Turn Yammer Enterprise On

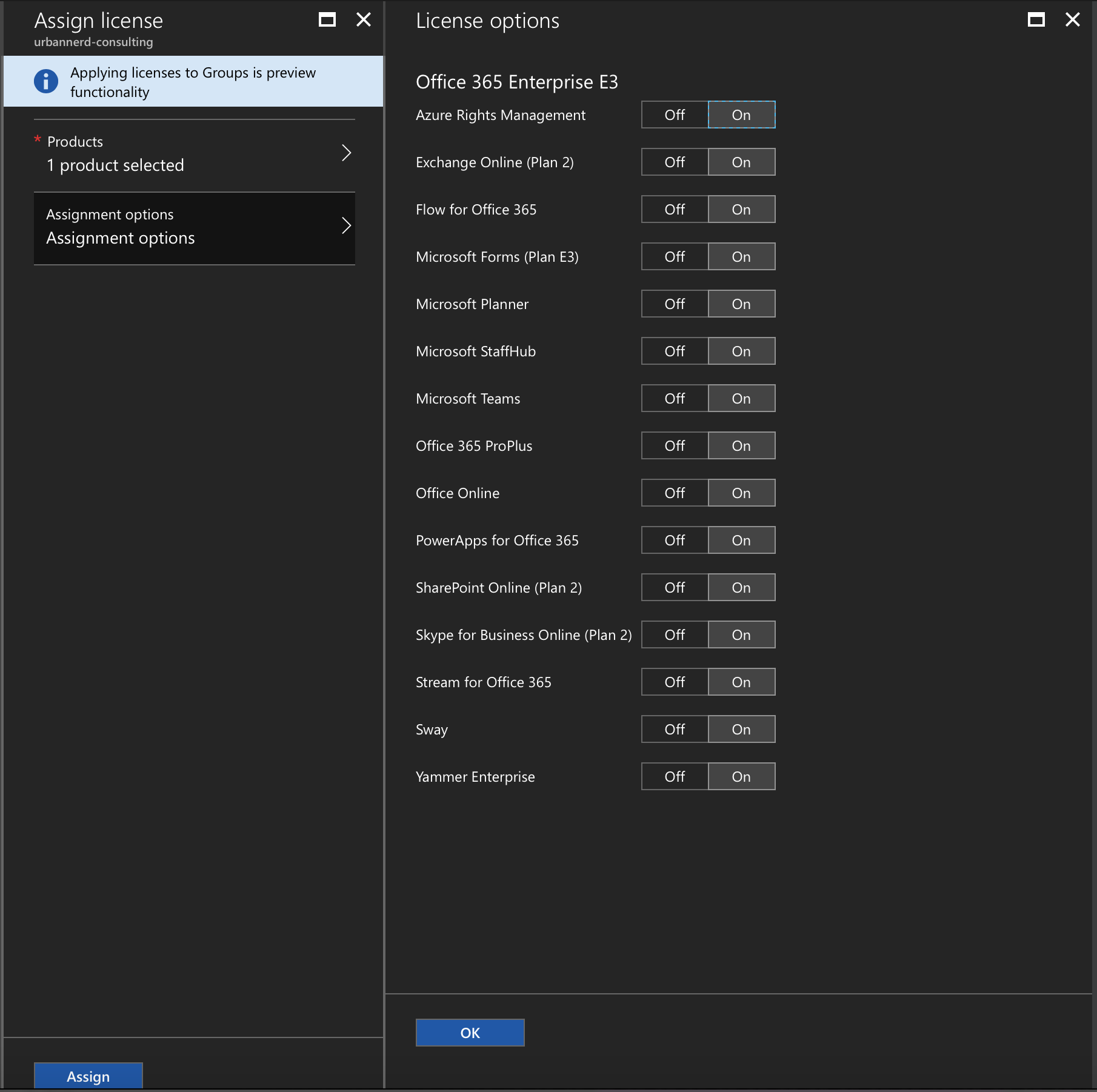pos(741,776)
